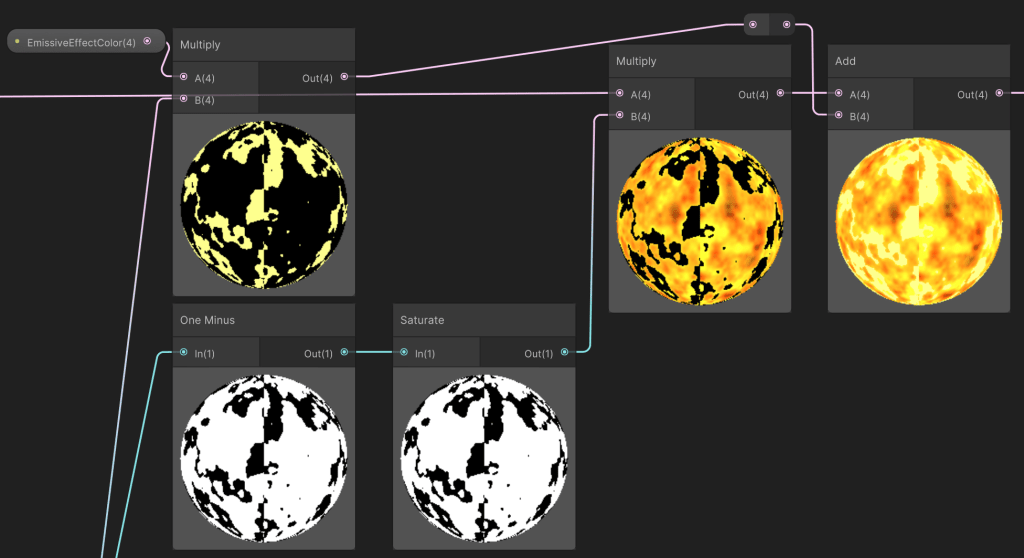This screenshot has height=558, width=1024.
Task: Click B(4) port of Multiply with orange preview
Action: click(620, 116)
